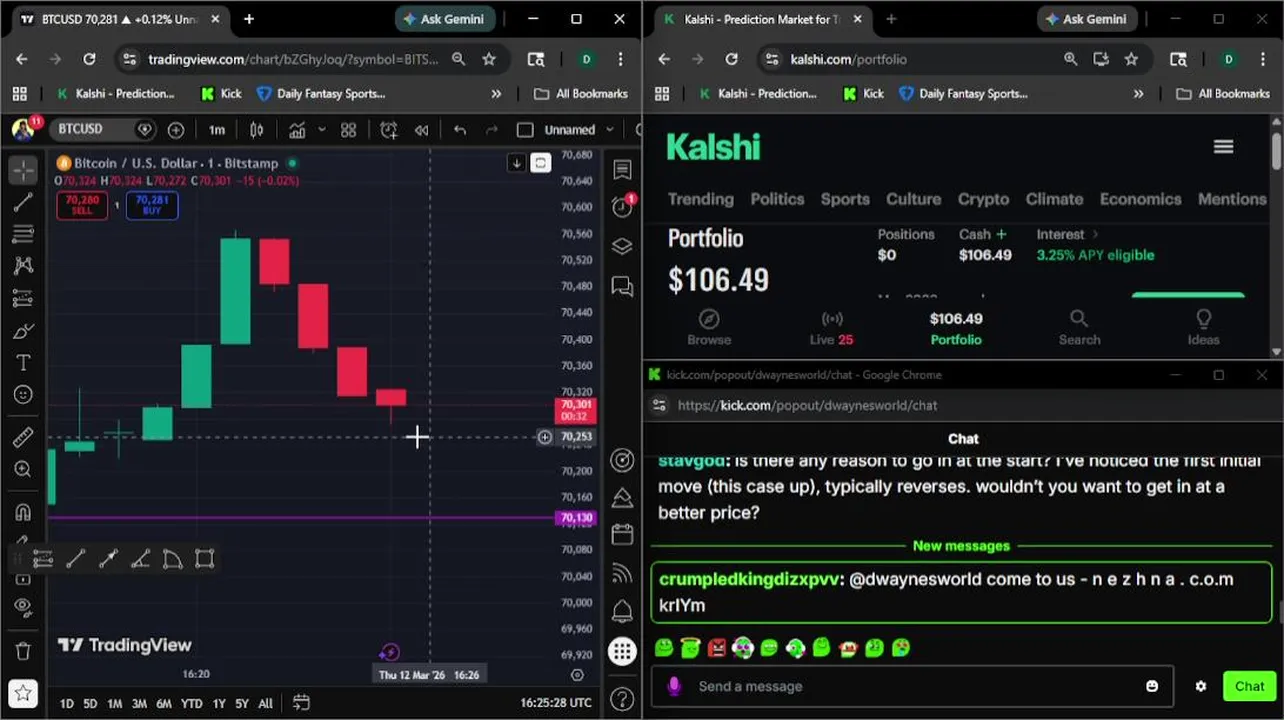The width and height of the screenshot is (1284, 720).
Task: Open the indicators menu
Action: [x=297, y=130]
